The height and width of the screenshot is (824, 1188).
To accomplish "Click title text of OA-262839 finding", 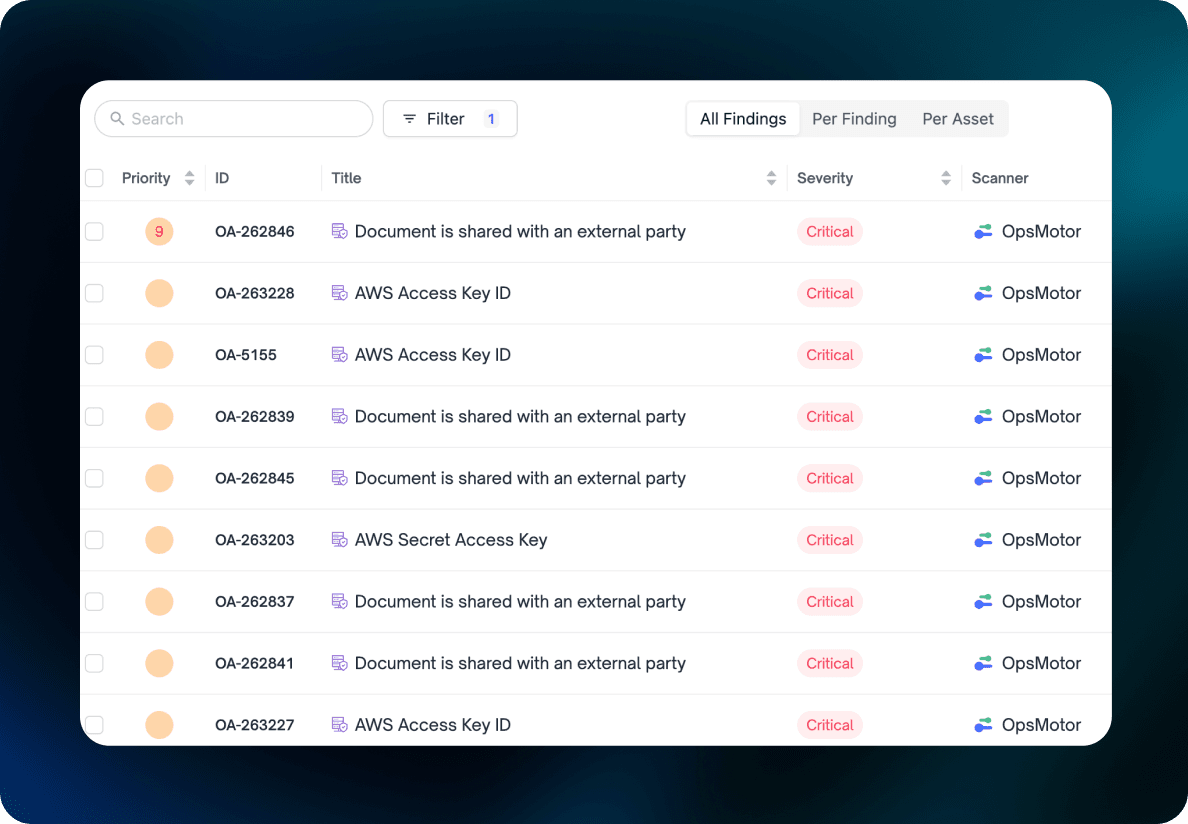I will pyautogui.click(x=520, y=417).
